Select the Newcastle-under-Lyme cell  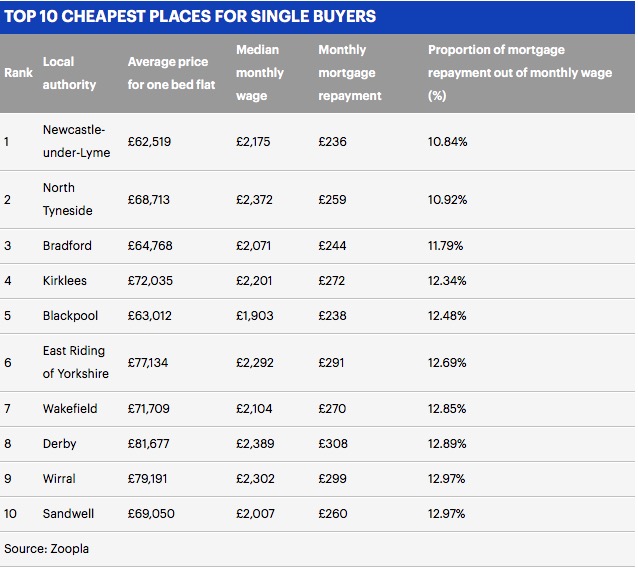[x=76, y=141]
